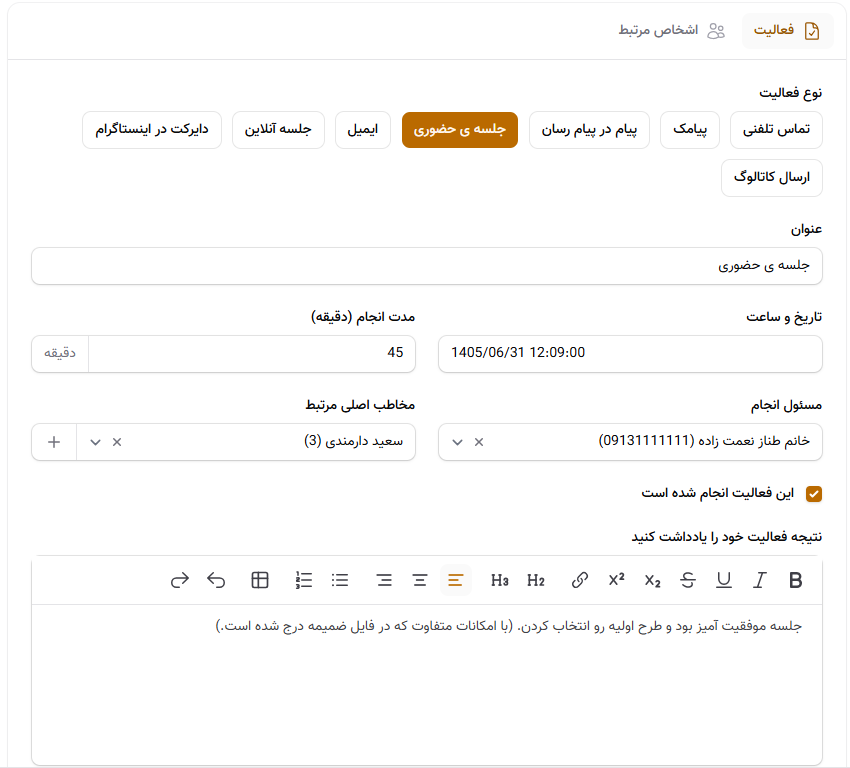Click the عنوان title input field
The height and width of the screenshot is (768, 850).
(427, 266)
